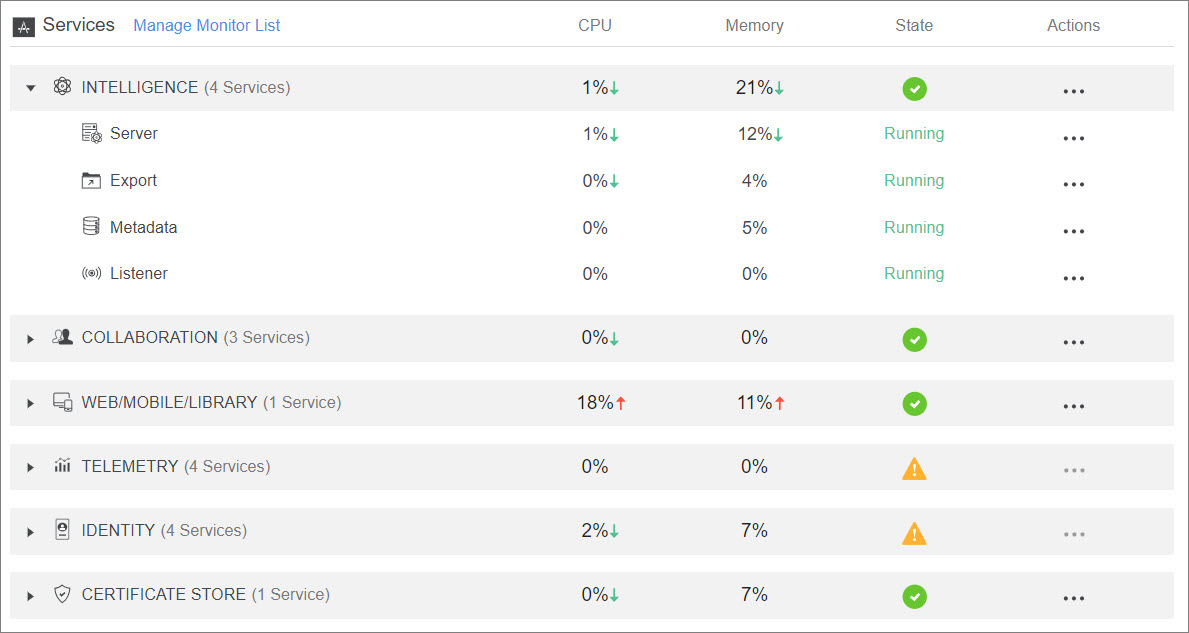Click the Server service icon

pos(92,133)
